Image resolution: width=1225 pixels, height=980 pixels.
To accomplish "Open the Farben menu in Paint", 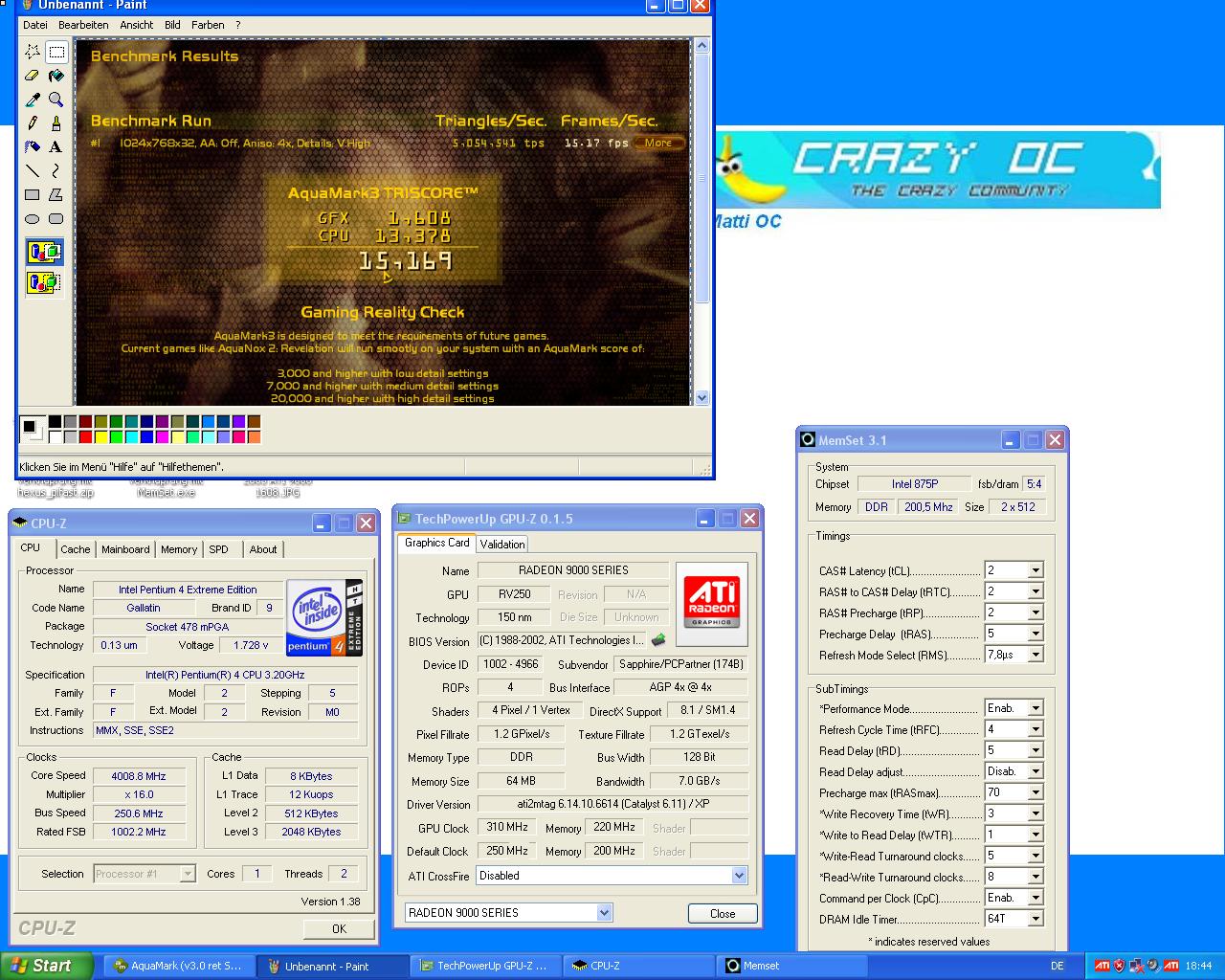I will (x=208, y=25).
